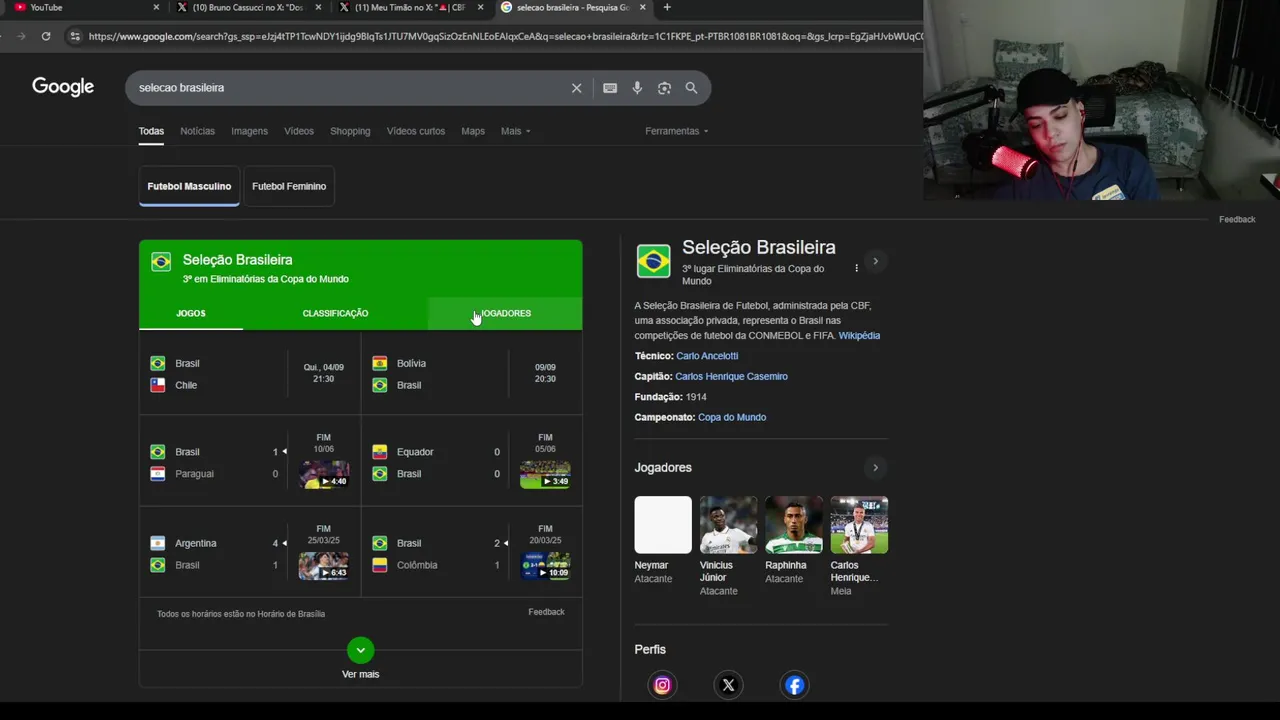The width and height of the screenshot is (1280, 720).
Task: Open the three-dot options in knowledge panel
Action: (x=856, y=268)
